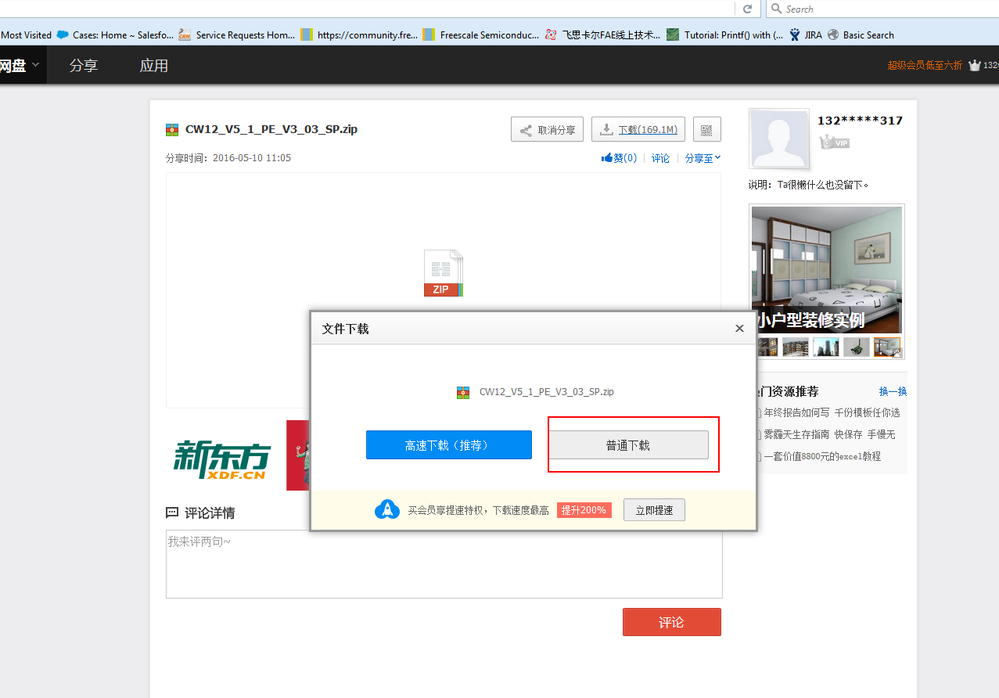Click the archive icon beside the page file title
This screenshot has width=999, height=698.
(172, 129)
